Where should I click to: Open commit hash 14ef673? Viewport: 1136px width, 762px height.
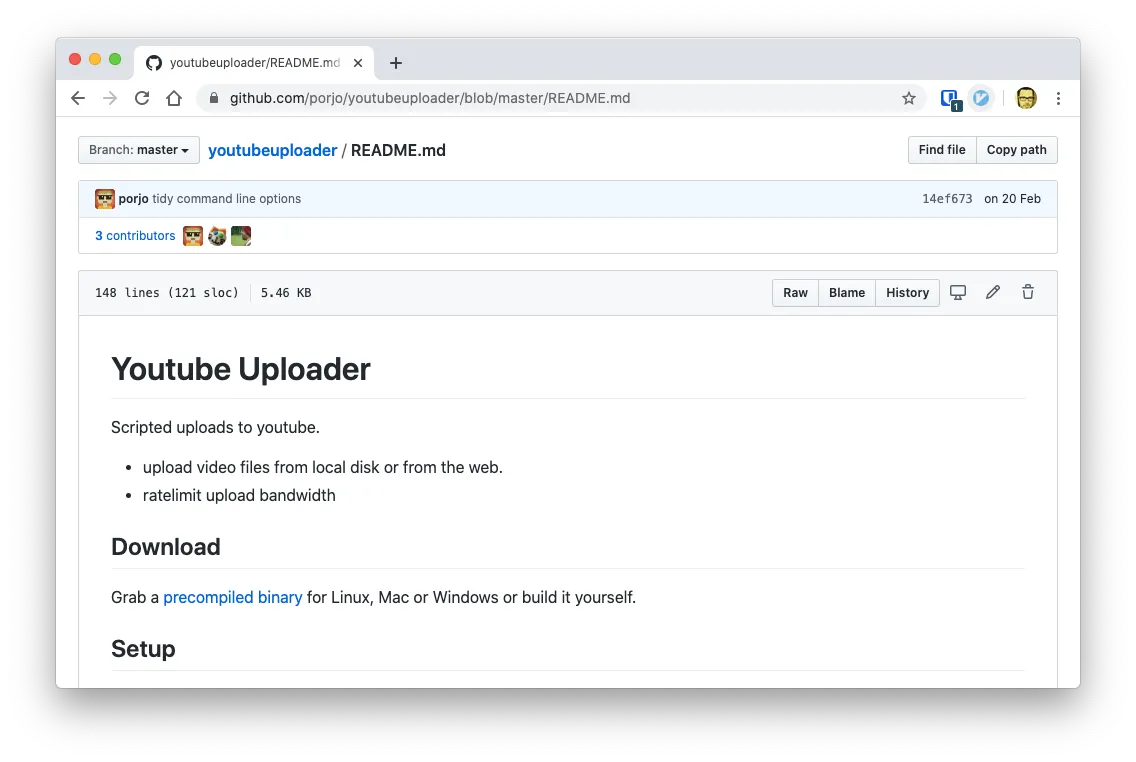coord(947,198)
